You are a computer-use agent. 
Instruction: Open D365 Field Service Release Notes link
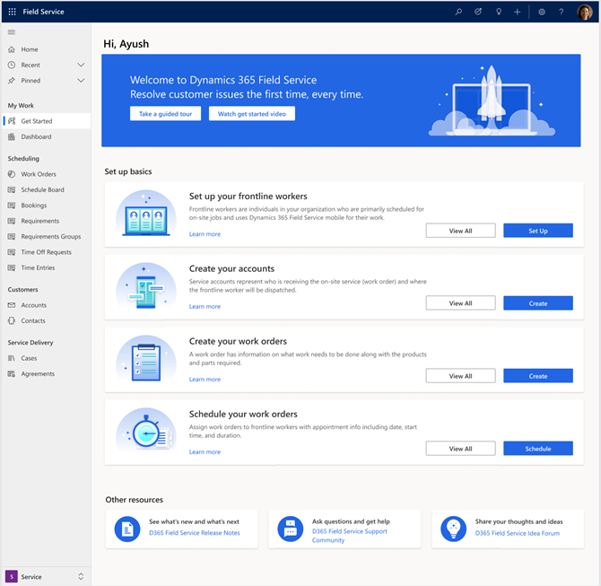[x=194, y=533]
